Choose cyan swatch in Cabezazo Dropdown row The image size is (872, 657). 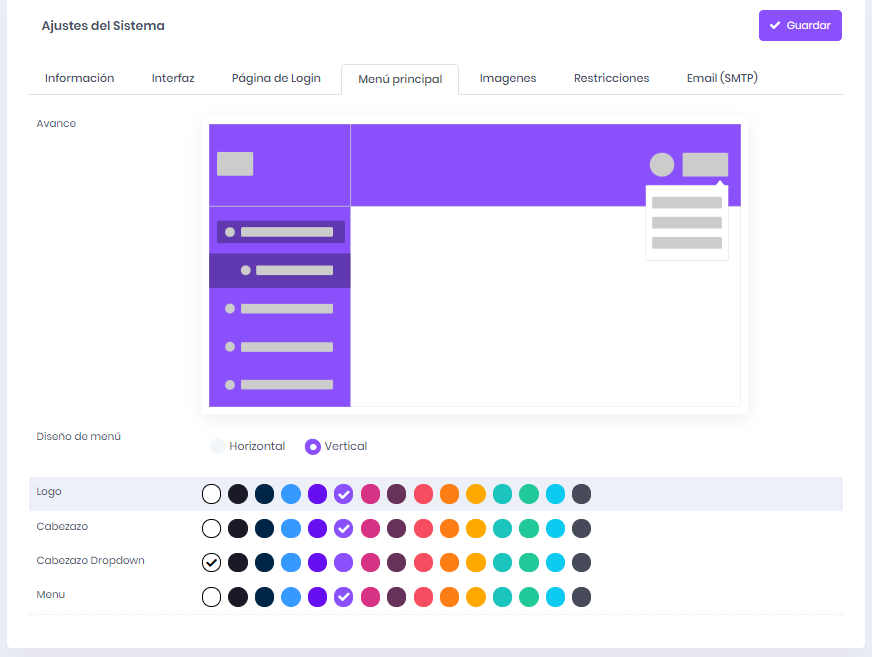point(555,562)
